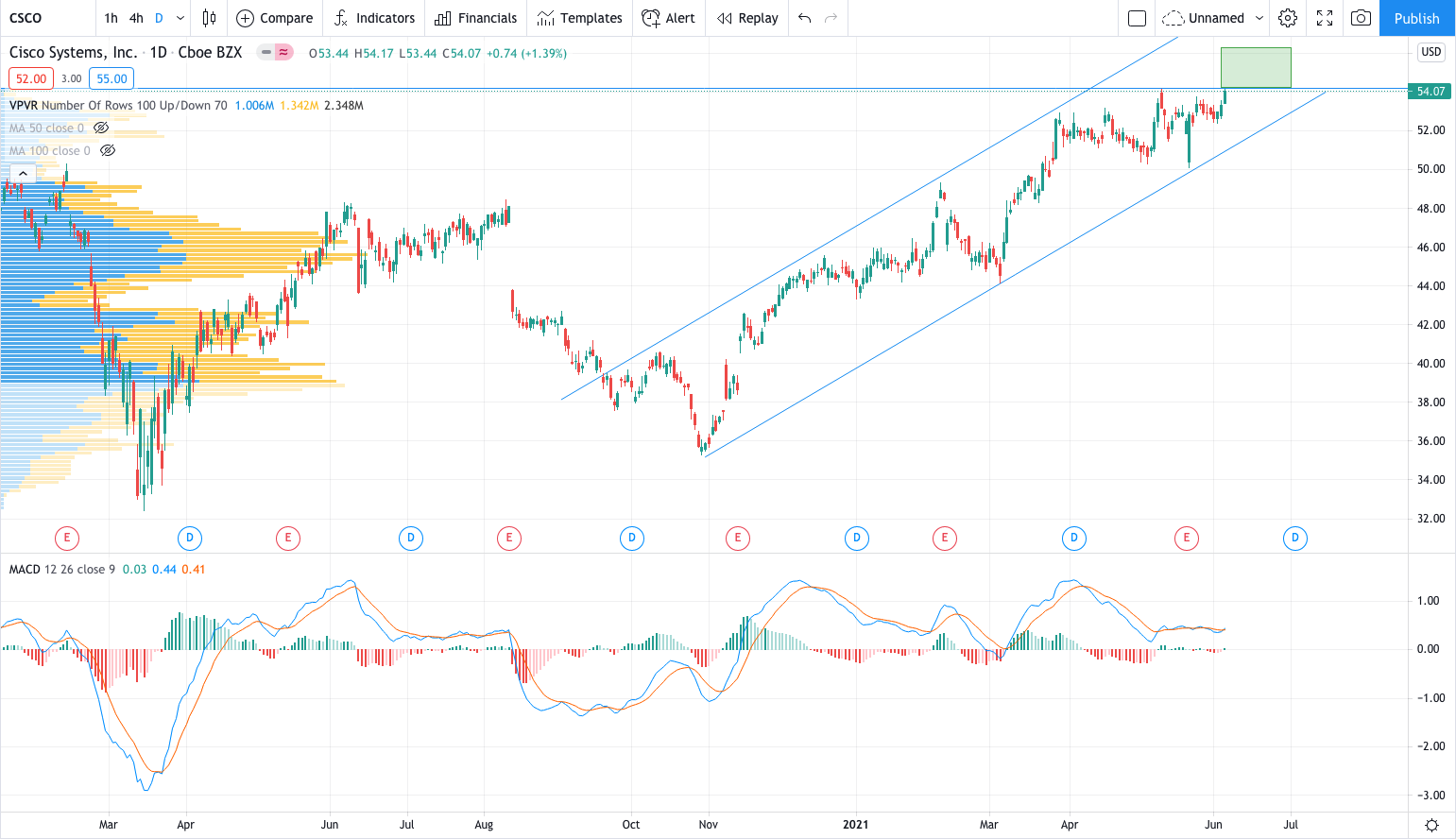Viewport: 1456px width, 839px height.
Task: Open indicator Templates
Action: click(x=580, y=18)
